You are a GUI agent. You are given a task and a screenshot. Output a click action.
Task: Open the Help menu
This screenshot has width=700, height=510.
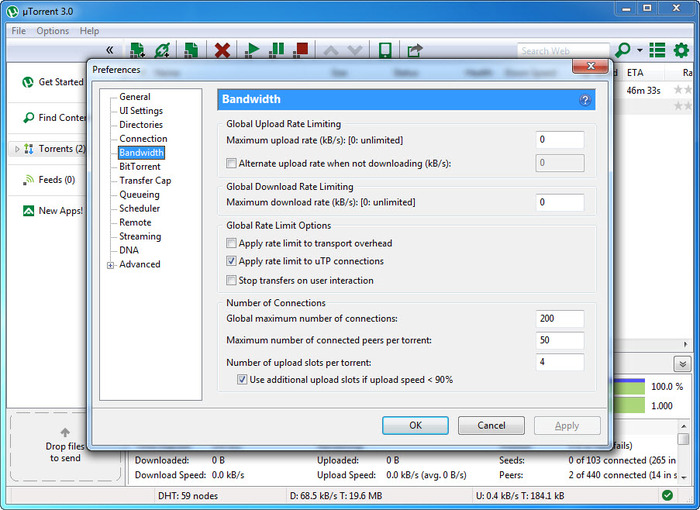(x=89, y=31)
